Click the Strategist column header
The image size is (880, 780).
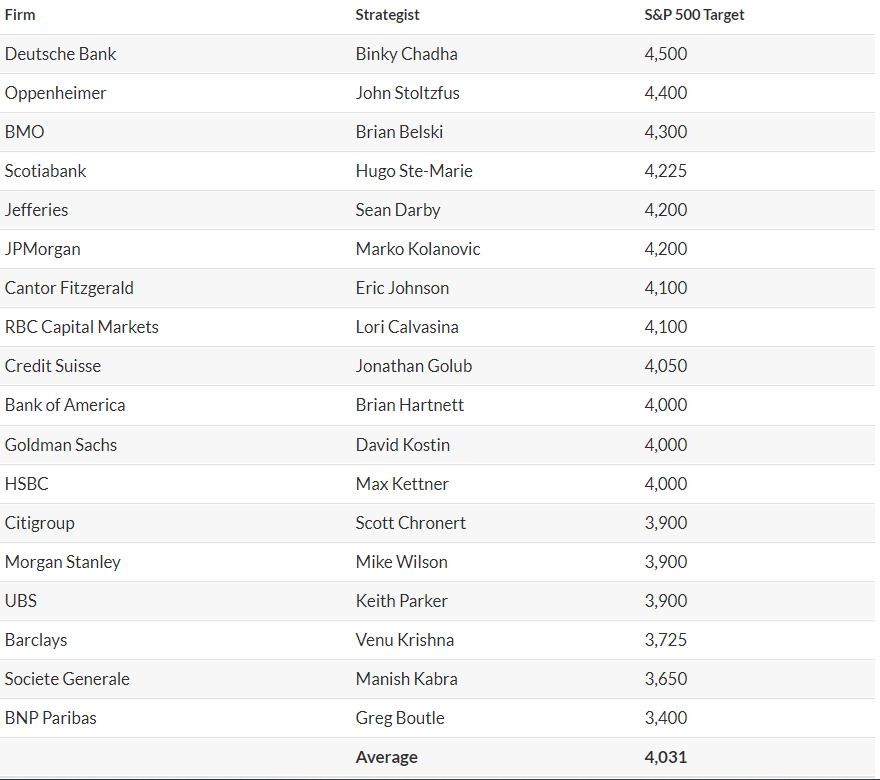[387, 15]
